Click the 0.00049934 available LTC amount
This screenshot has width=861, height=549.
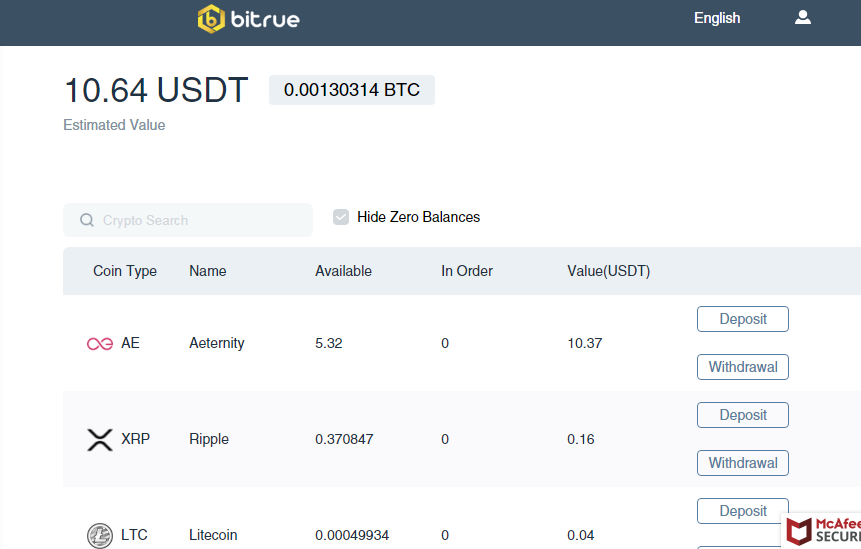click(x=352, y=535)
